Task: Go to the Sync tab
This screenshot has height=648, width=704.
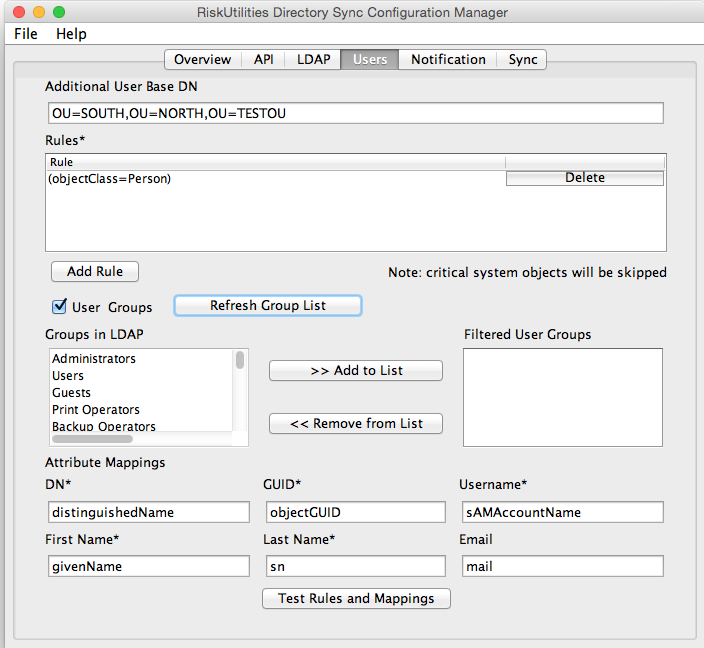Action: [x=522, y=59]
